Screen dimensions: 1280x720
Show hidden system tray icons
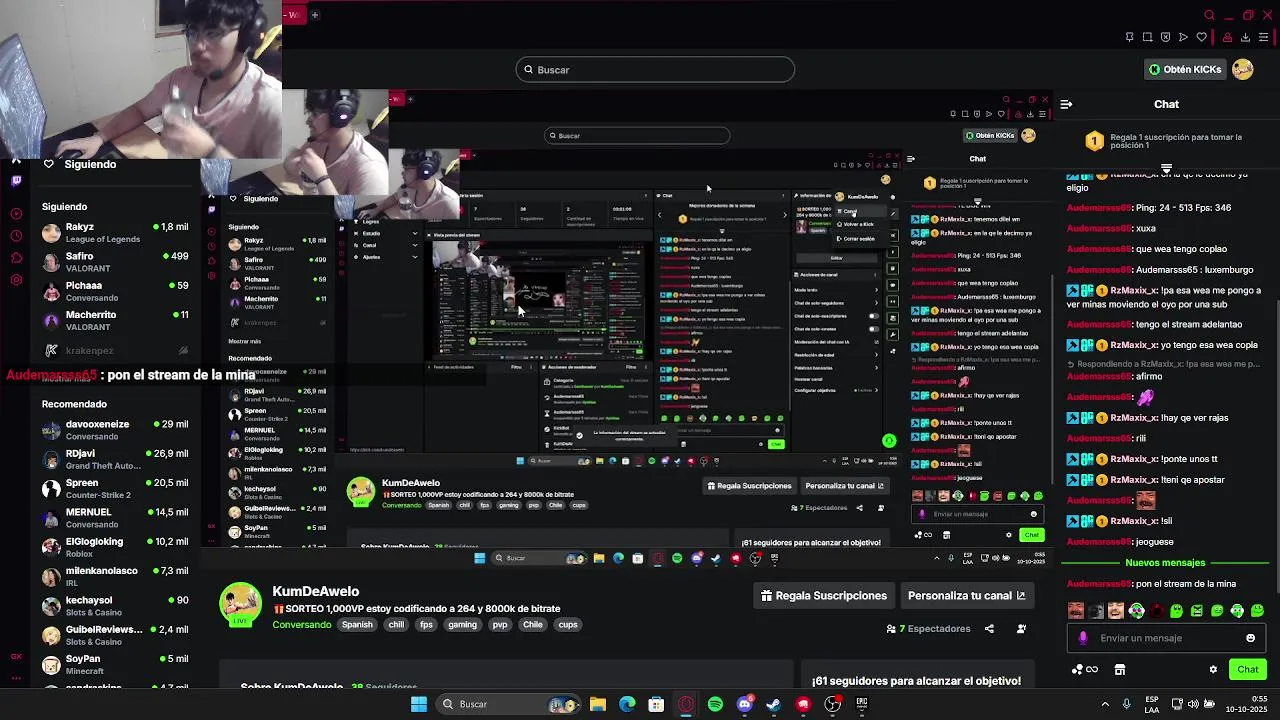coord(1105,704)
